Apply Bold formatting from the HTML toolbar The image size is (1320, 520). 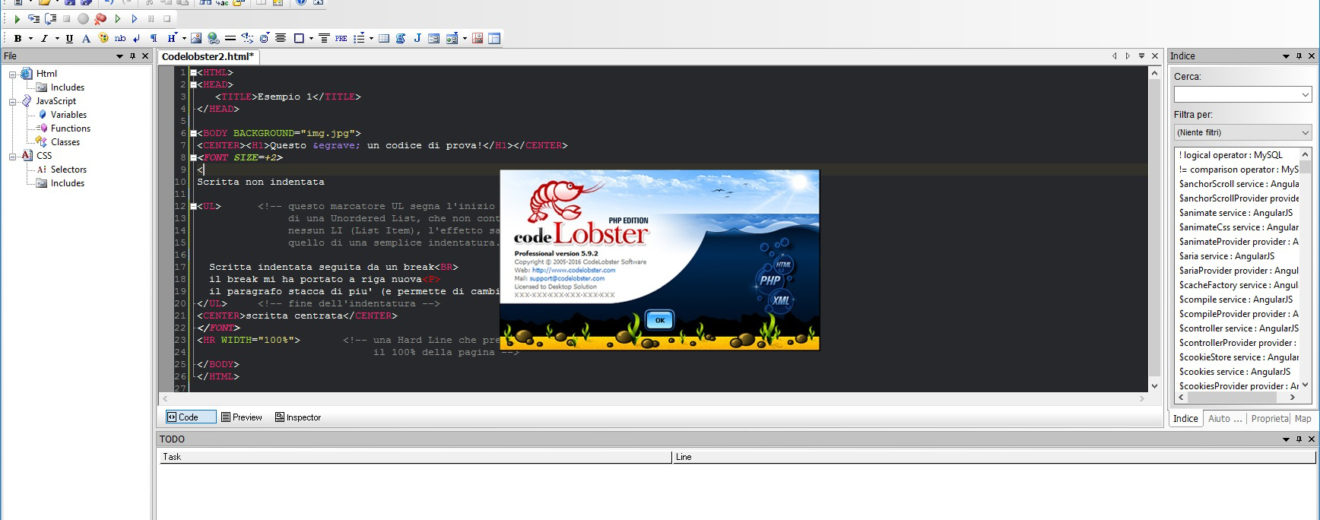pyautogui.click(x=17, y=38)
